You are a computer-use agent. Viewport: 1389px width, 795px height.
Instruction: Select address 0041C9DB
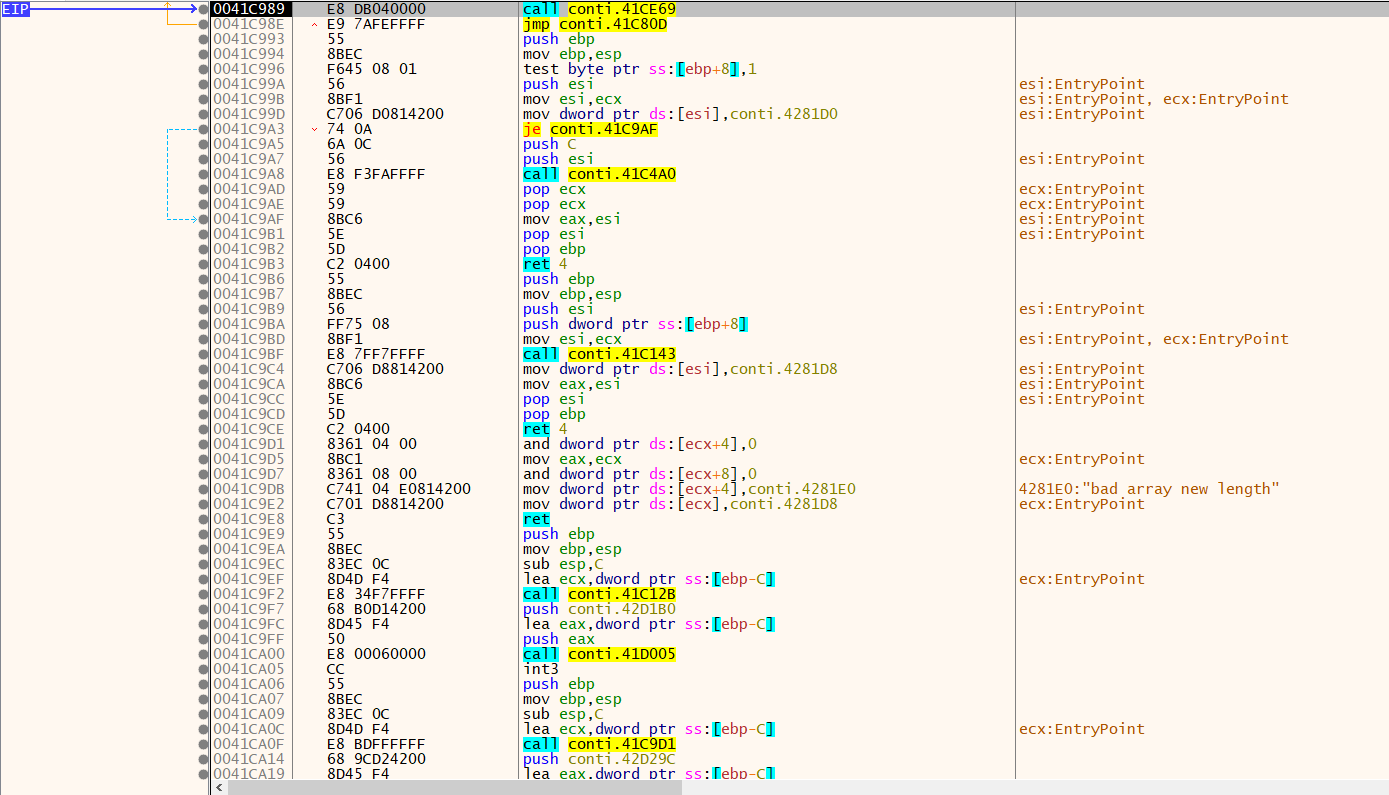pos(248,489)
